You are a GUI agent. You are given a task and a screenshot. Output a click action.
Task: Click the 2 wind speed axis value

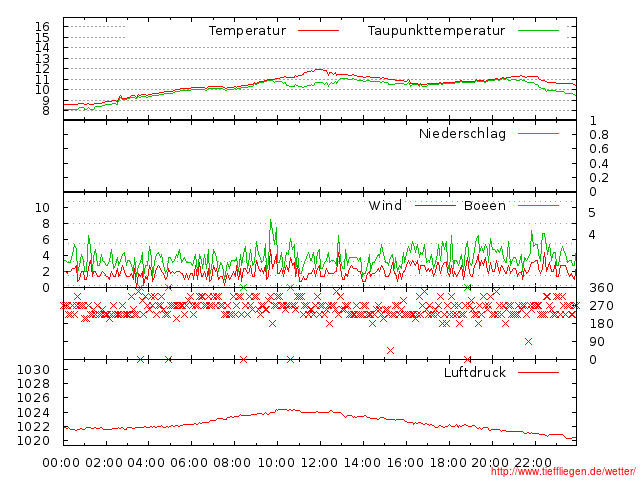[x=46, y=271]
